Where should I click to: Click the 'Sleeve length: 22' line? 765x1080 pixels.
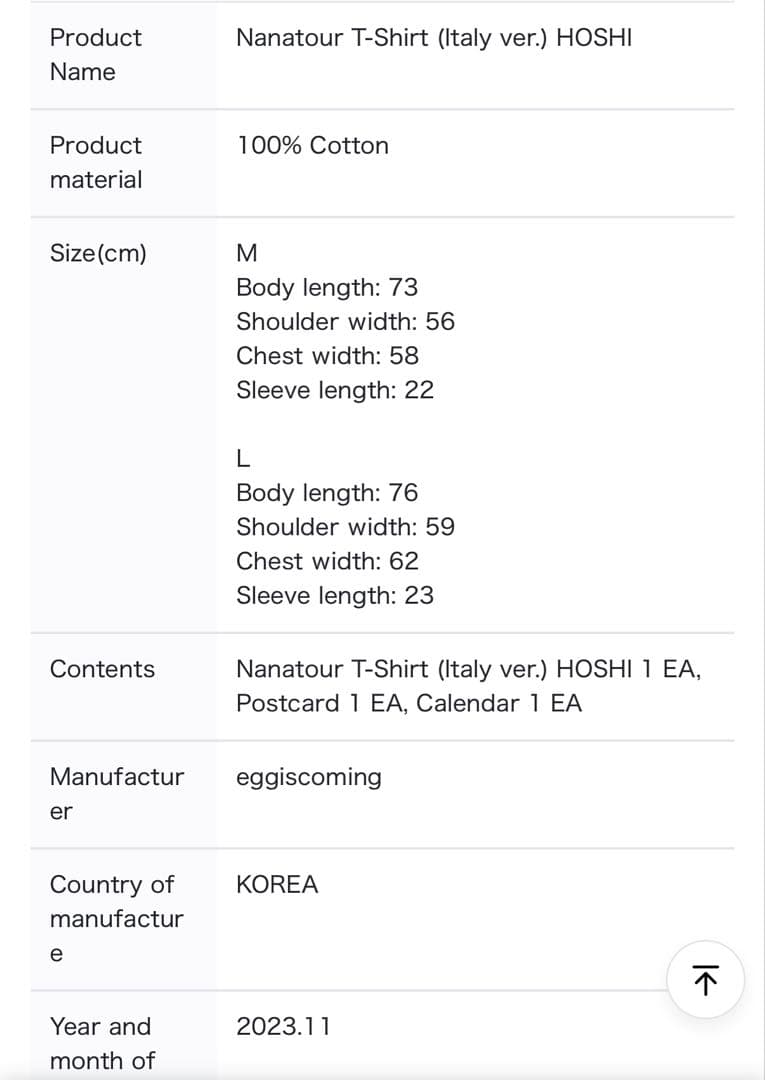coord(335,390)
